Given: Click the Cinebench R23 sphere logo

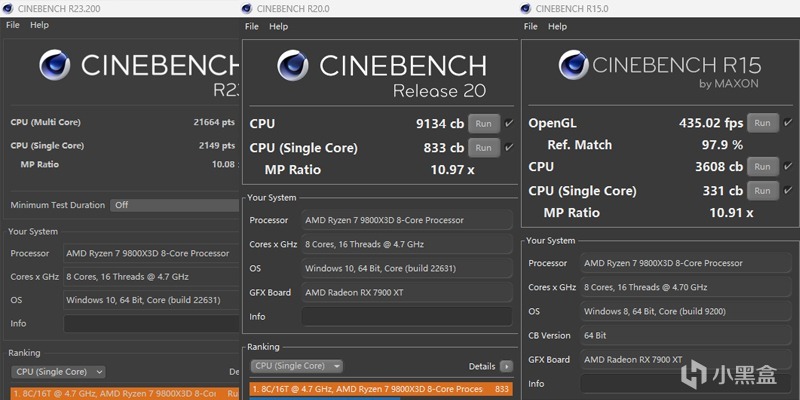Looking at the screenshot, I should coord(55,67).
